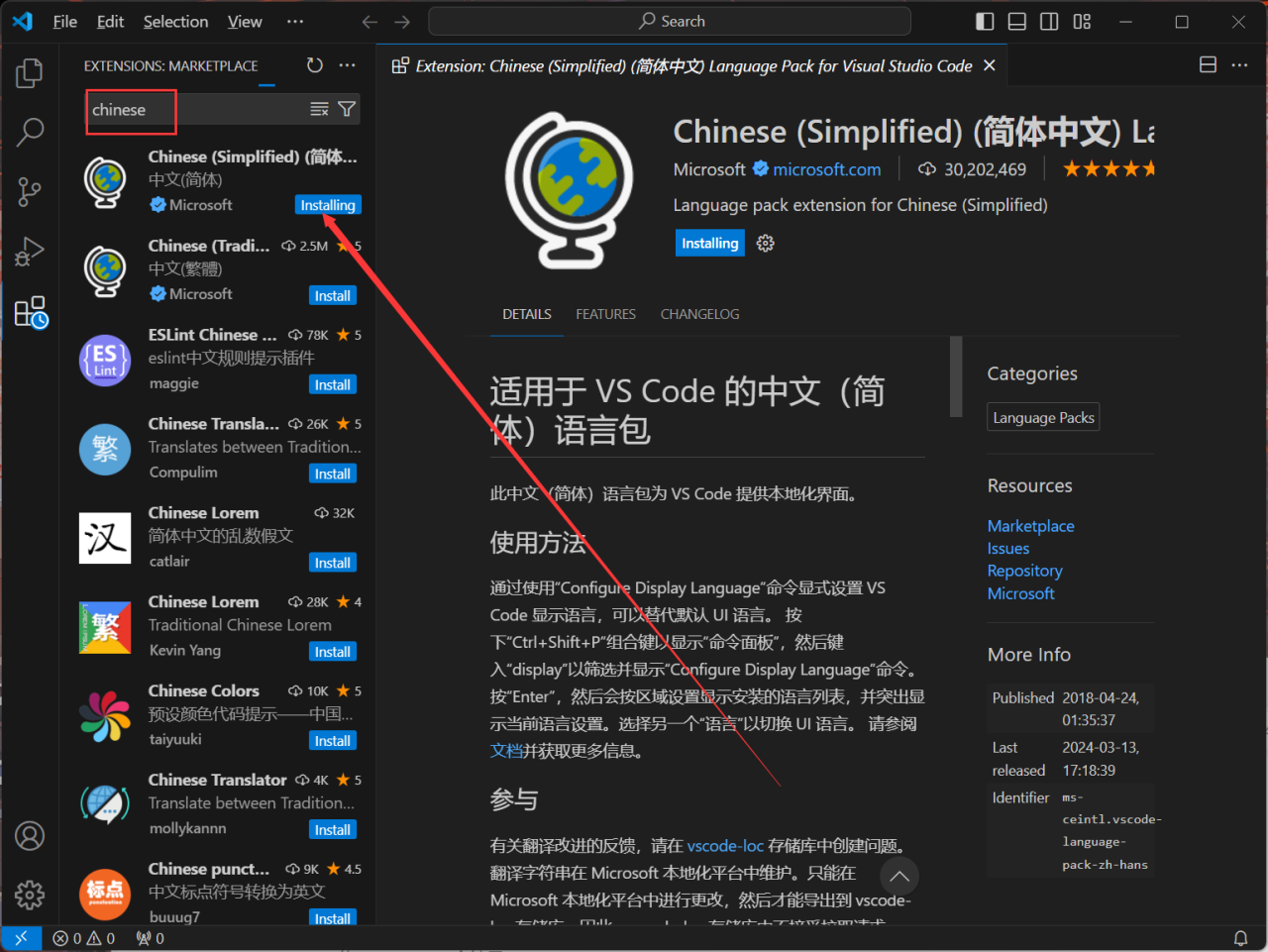This screenshot has height=952, width=1268.
Task: Open the ports indicator in status bar
Action: pos(151,938)
